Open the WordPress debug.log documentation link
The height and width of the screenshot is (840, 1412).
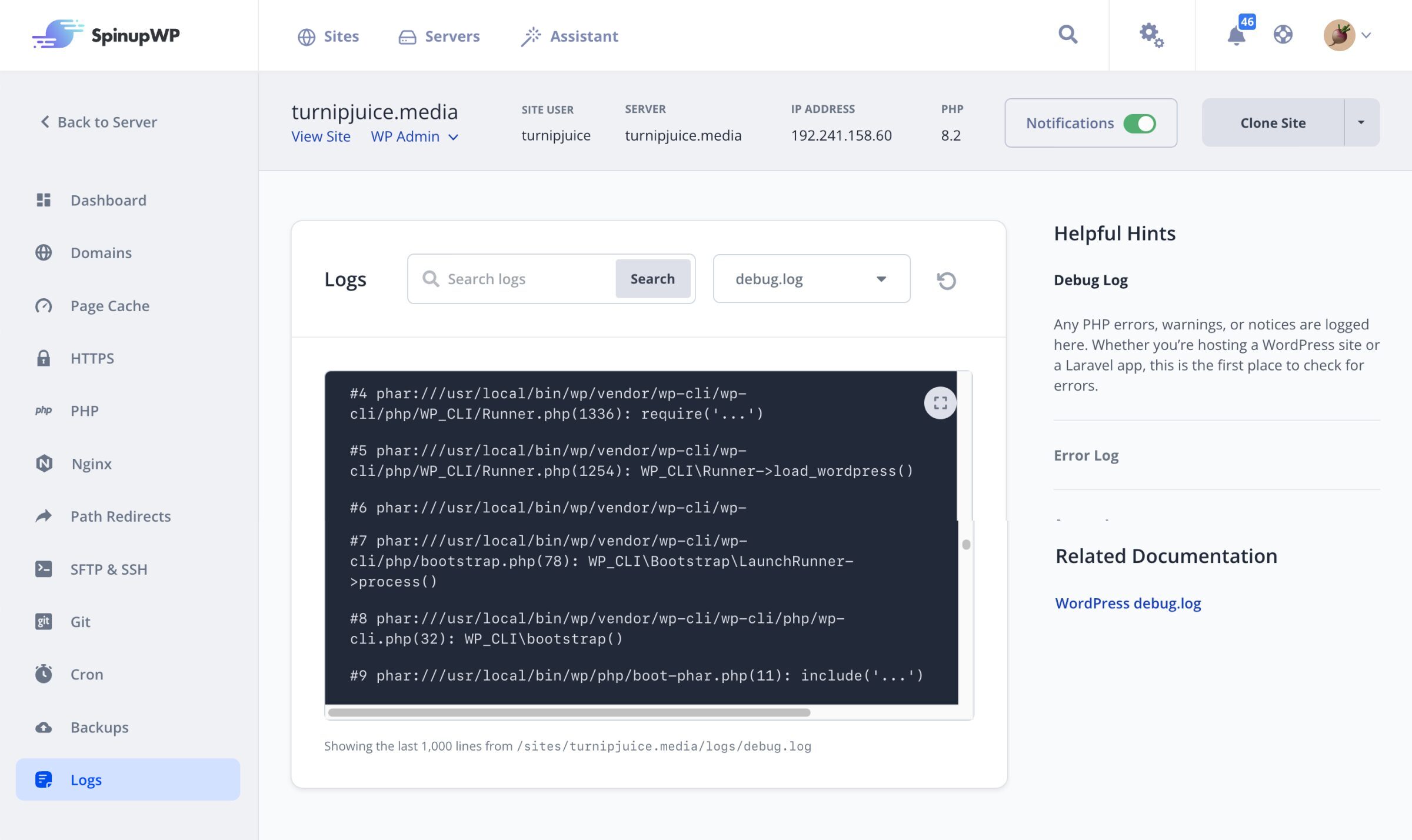(1128, 603)
